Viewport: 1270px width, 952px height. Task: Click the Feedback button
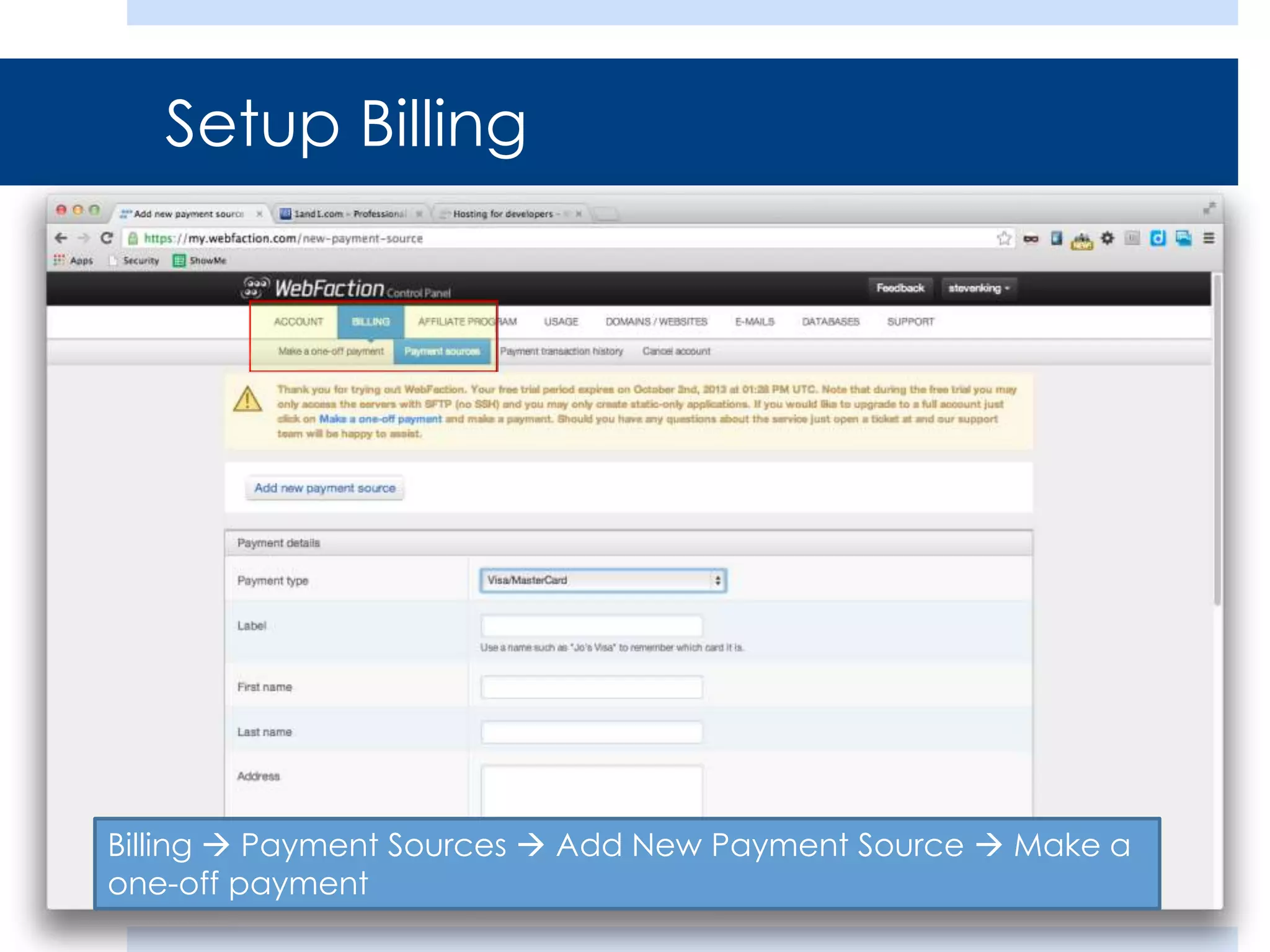(x=900, y=288)
